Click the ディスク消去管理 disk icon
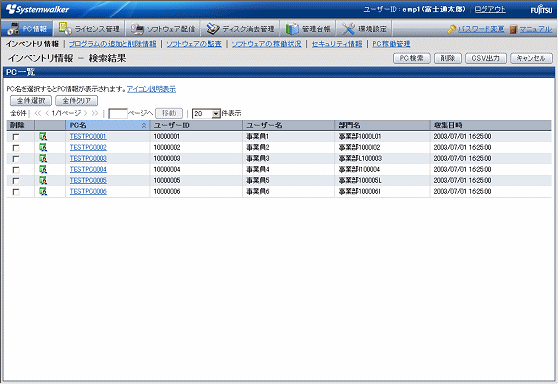 click(x=213, y=29)
